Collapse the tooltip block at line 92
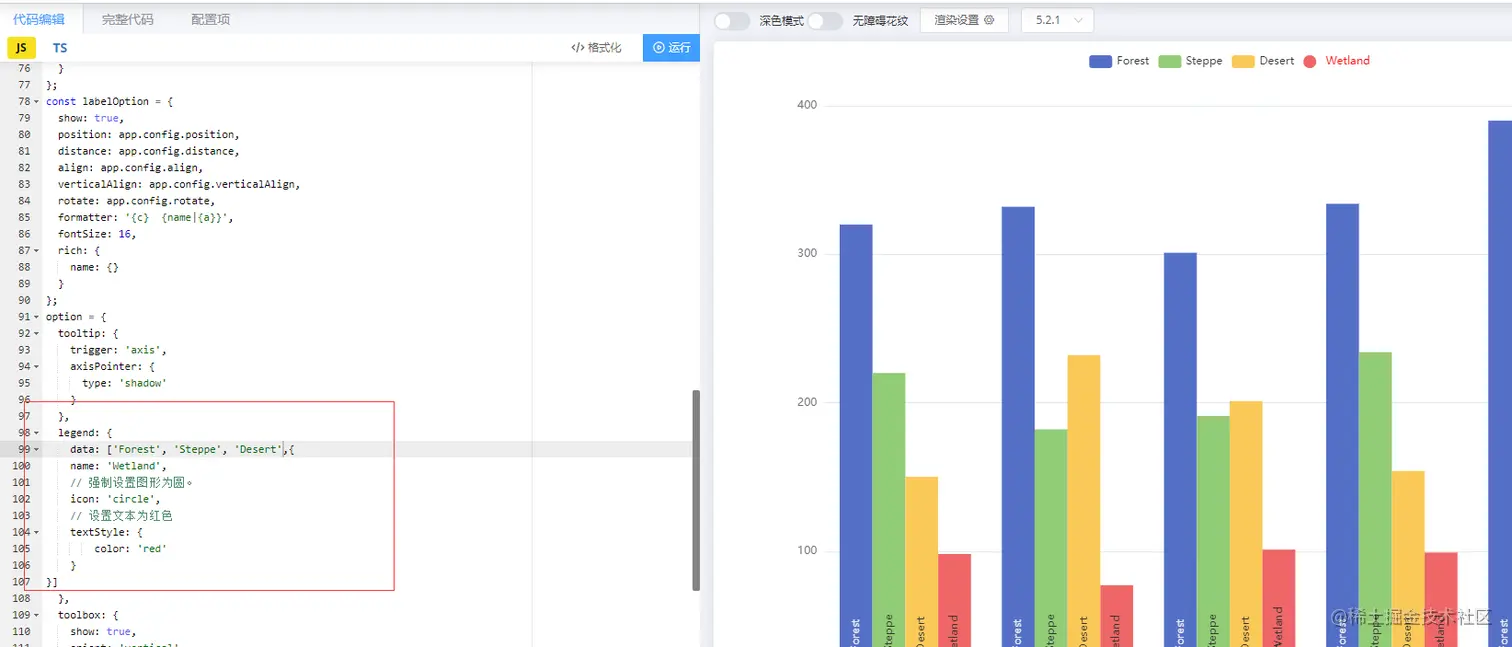 pos(37,334)
